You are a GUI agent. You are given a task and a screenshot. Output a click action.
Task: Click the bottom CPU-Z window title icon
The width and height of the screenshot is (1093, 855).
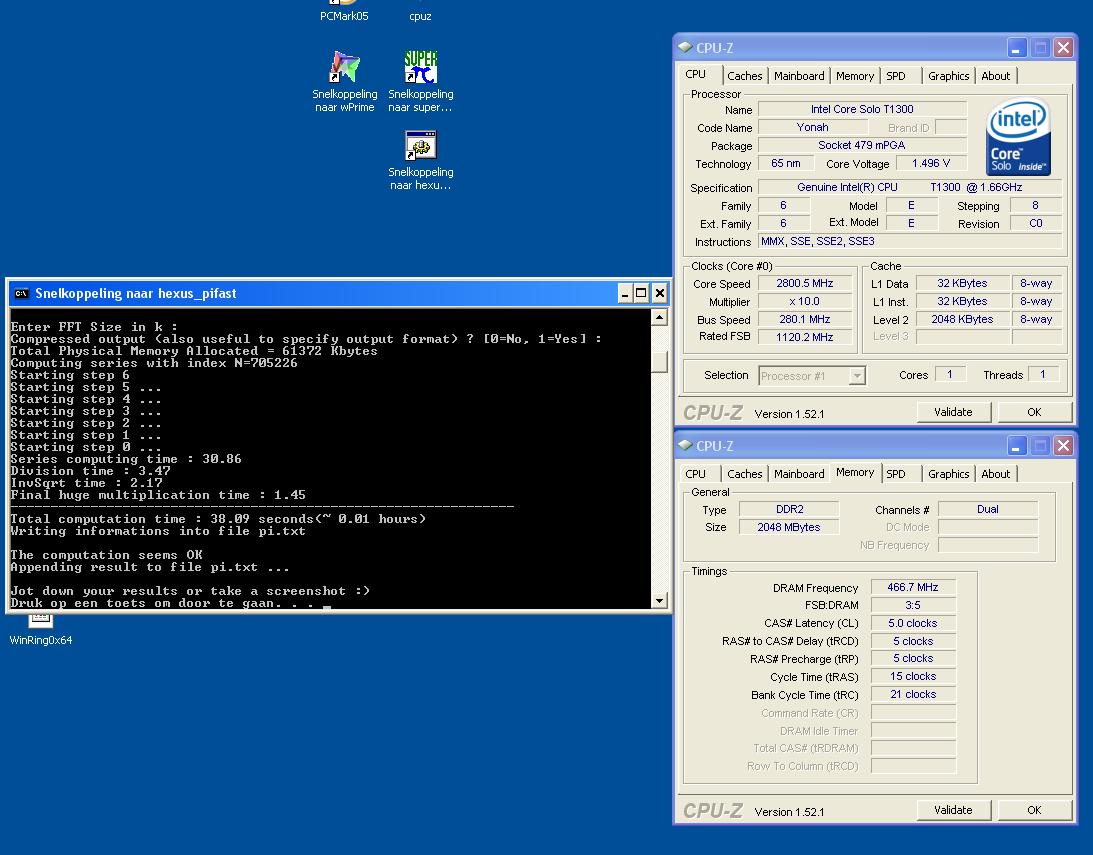tap(685, 445)
